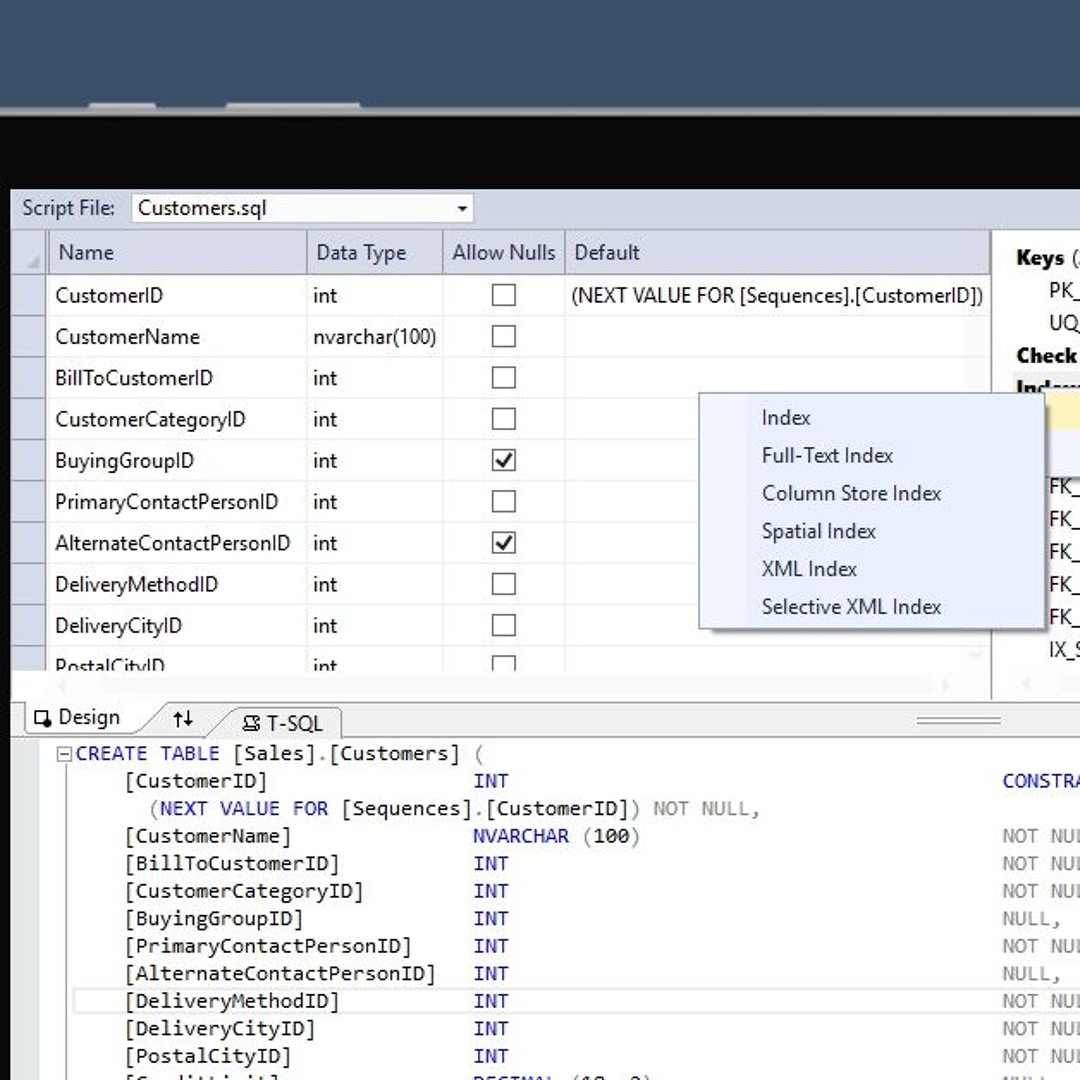Switch to the T-SQL tab
This screenshot has height=1080, width=1080.
pyautogui.click(x=282, y=723)
